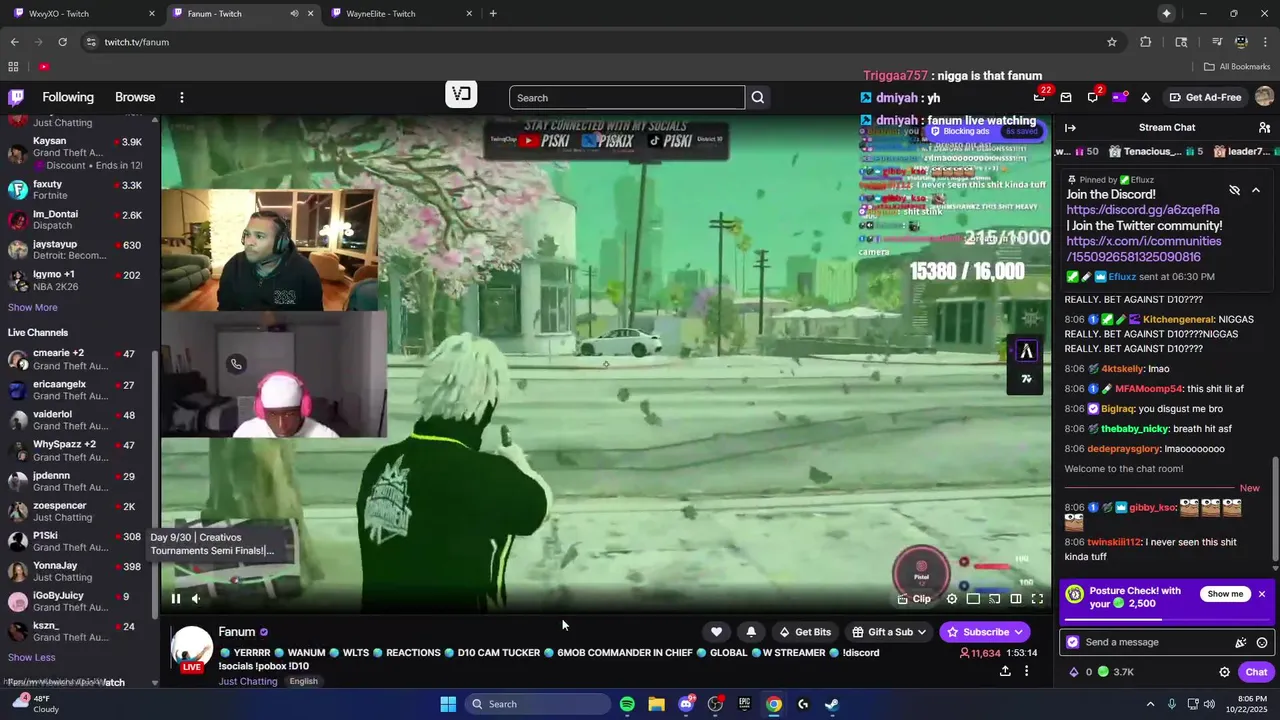Toggle fullscreen video

[x=1037, y=599]
